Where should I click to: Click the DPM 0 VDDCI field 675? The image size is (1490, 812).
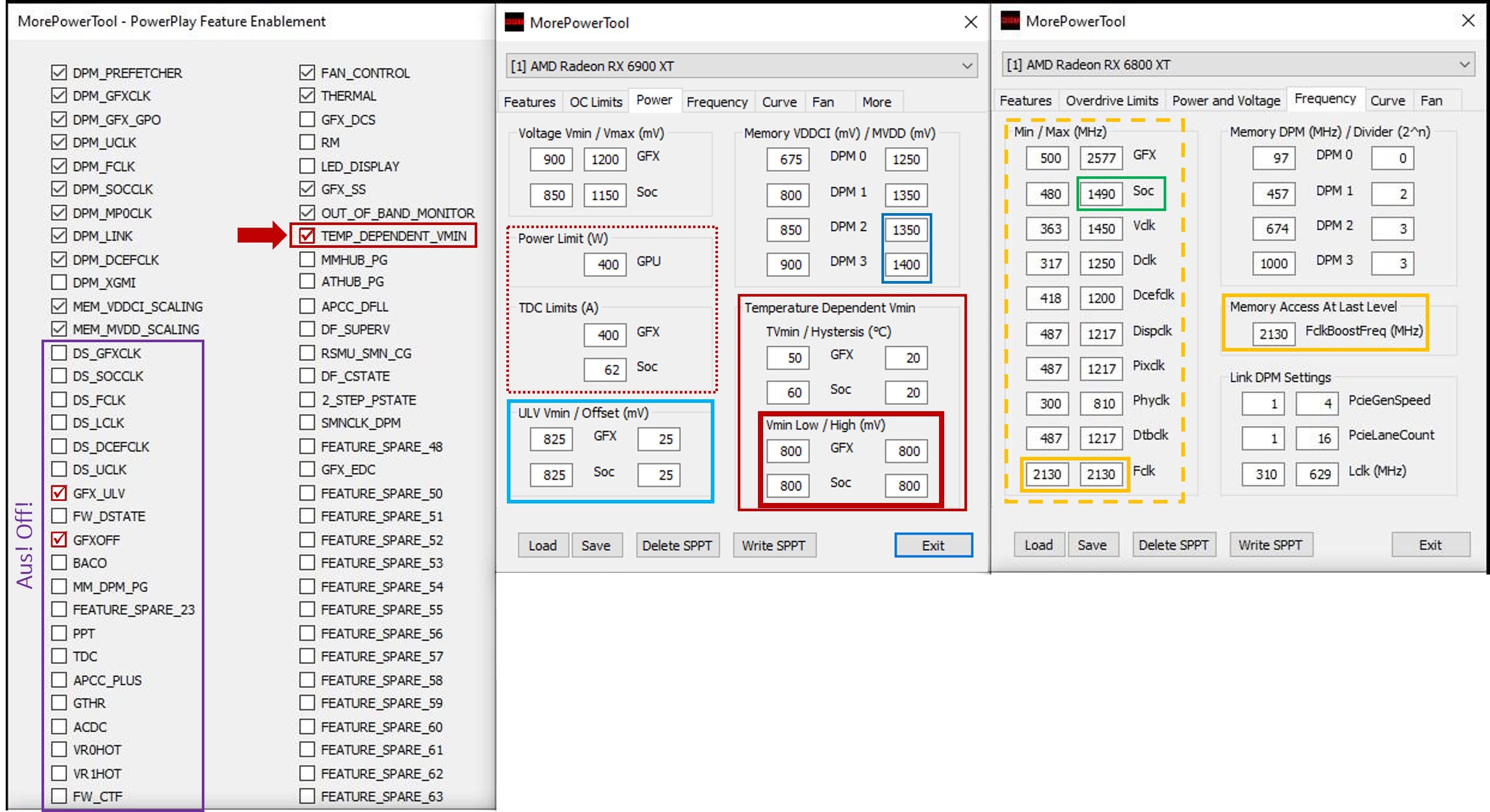pyautogui.click(x=788, y=160)
